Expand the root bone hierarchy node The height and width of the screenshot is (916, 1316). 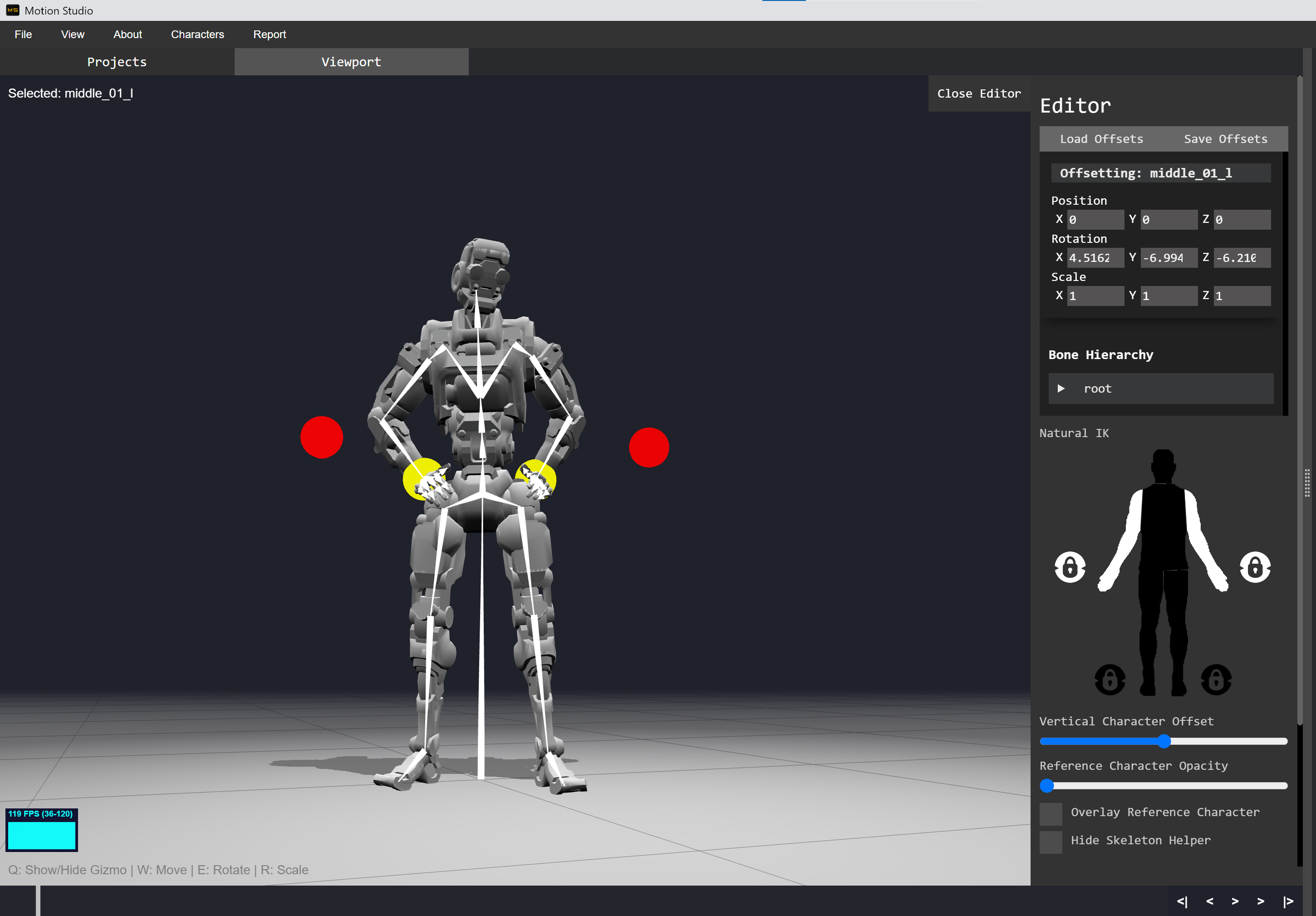pos(1061,389)
